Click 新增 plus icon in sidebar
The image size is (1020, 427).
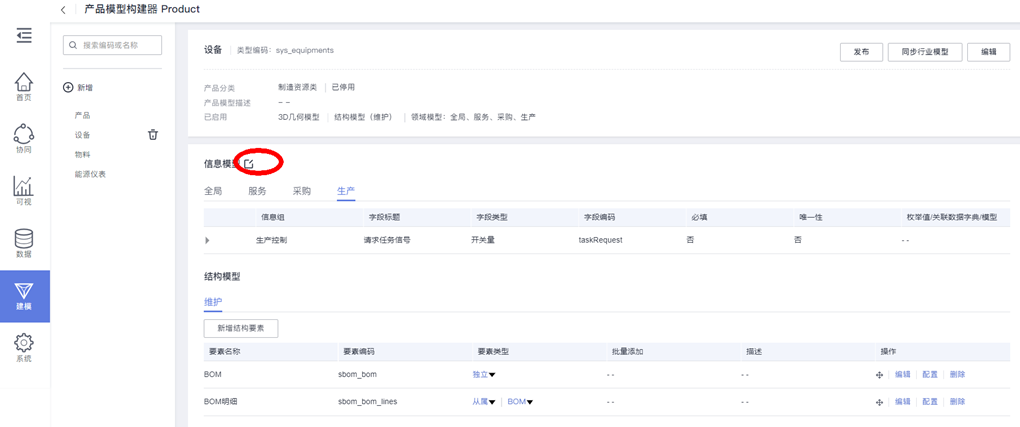click(68, 88)
